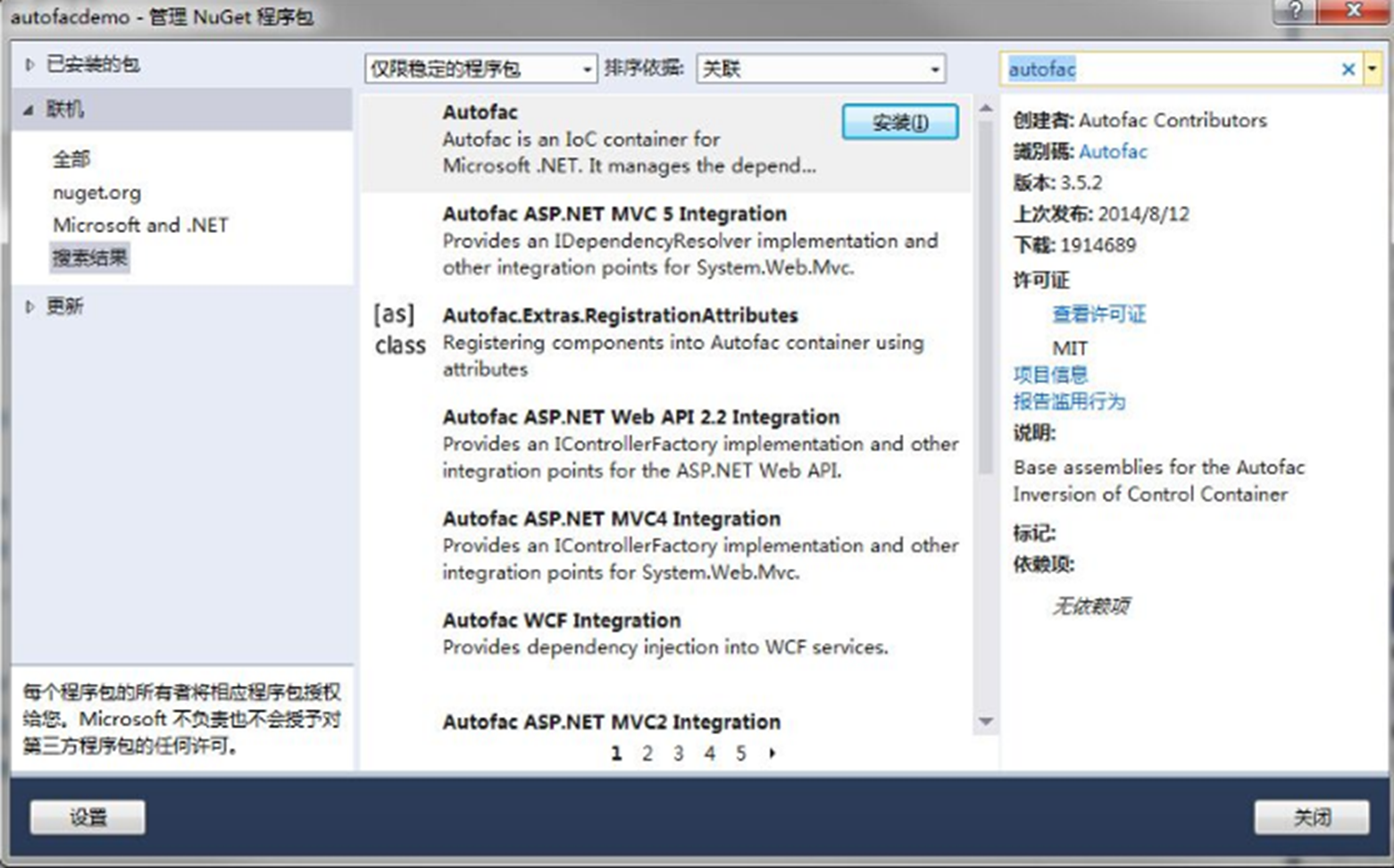
Task: Select Autofac ASP.NET Web API 2.2 Integration
Action: pos(665,444)
